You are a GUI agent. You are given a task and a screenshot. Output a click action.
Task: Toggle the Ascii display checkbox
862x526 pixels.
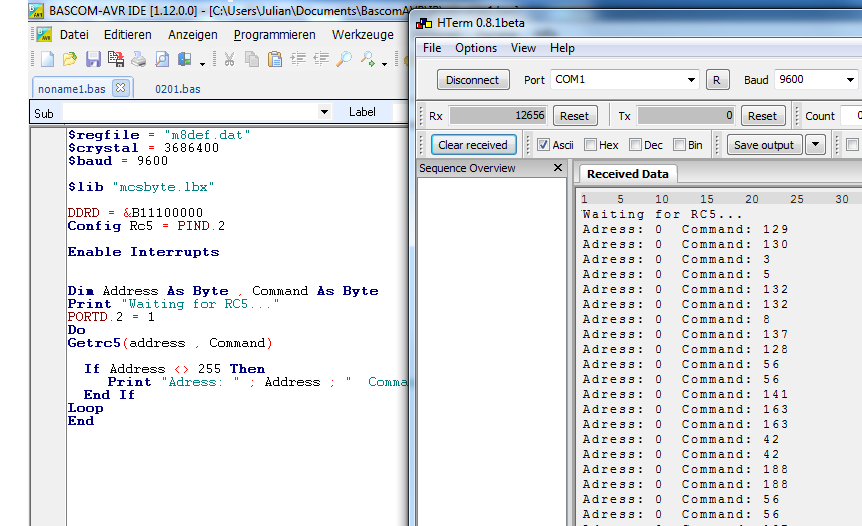(543, 145)
